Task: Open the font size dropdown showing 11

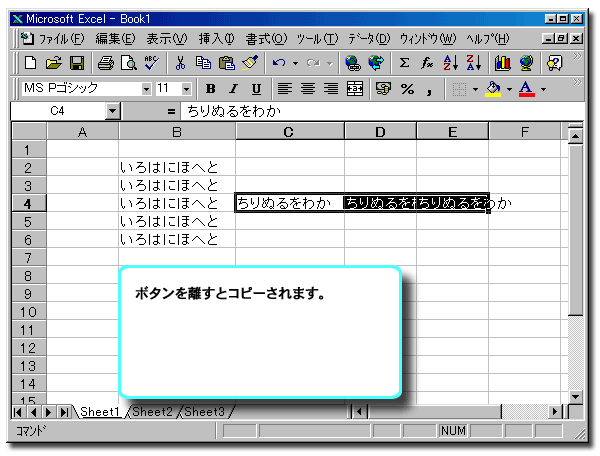Action: (186, 89)
